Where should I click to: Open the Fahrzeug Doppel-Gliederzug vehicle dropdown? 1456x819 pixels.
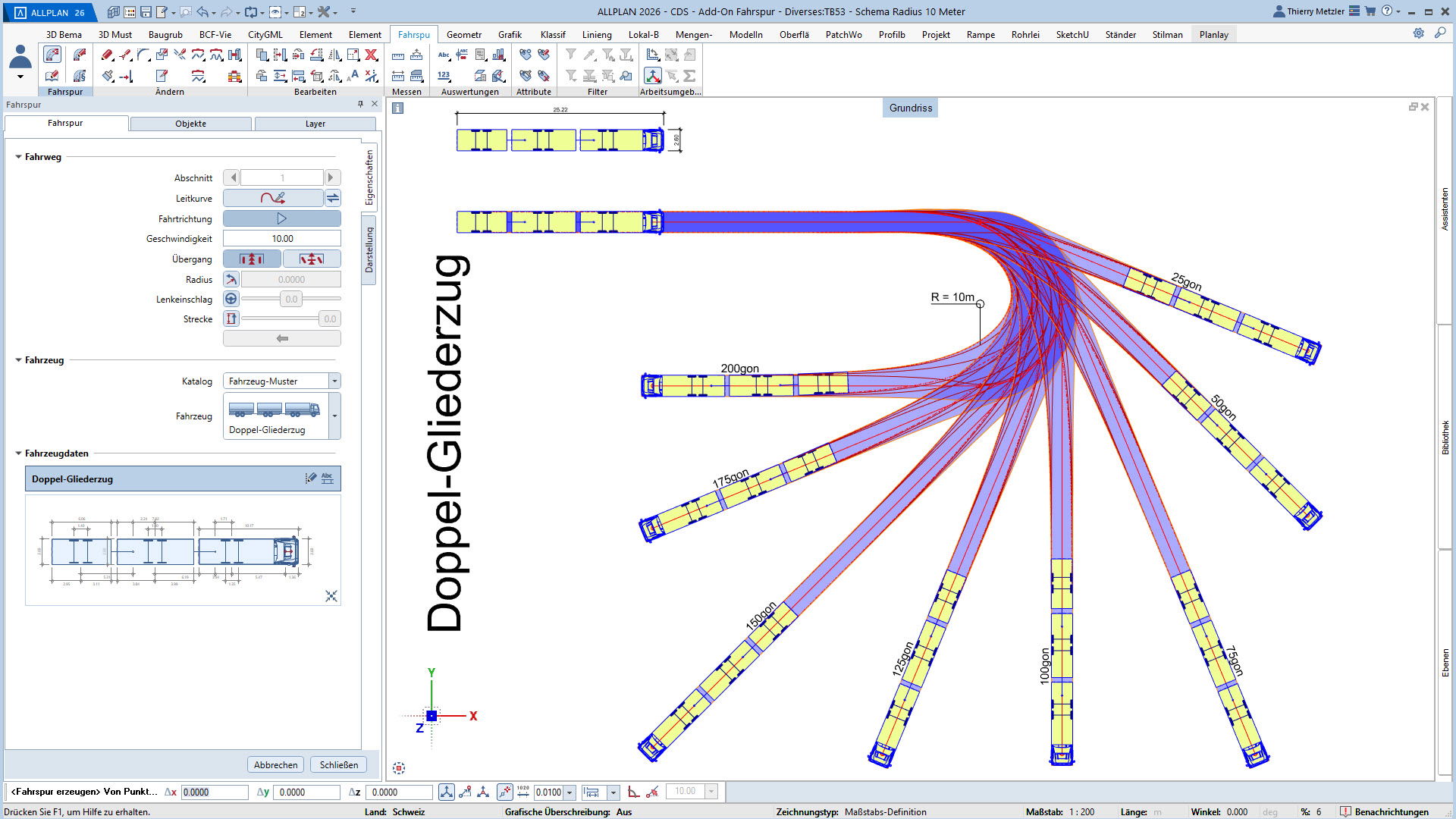[334, 416]
